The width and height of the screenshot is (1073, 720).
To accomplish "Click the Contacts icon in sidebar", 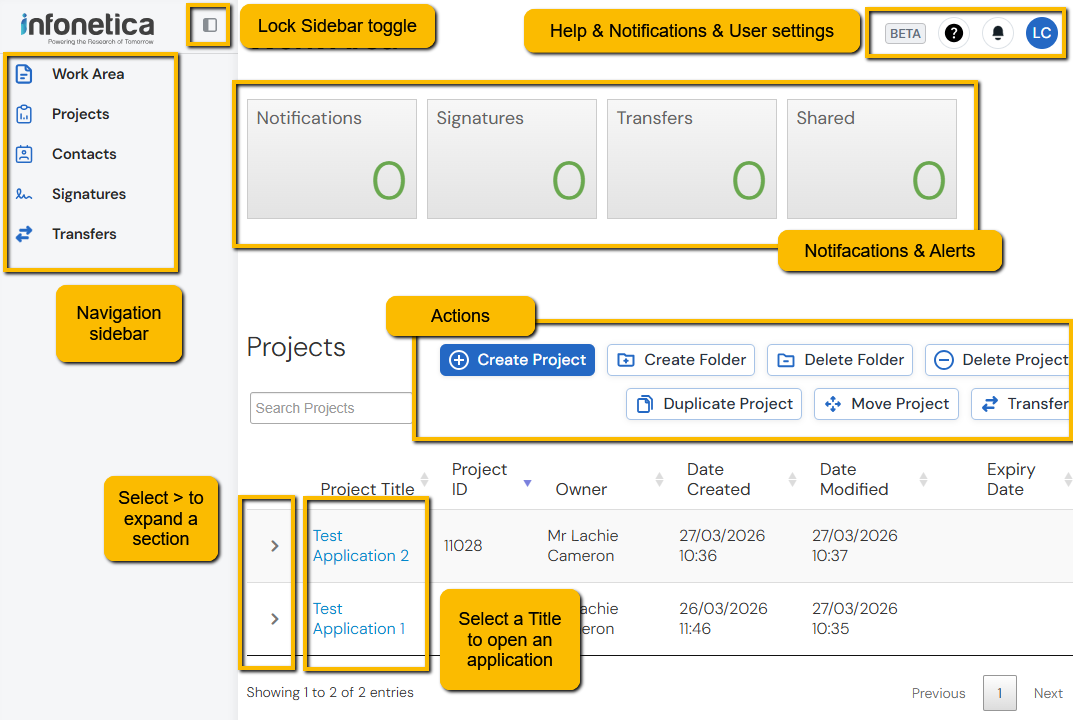I will (x=24, y=154).
